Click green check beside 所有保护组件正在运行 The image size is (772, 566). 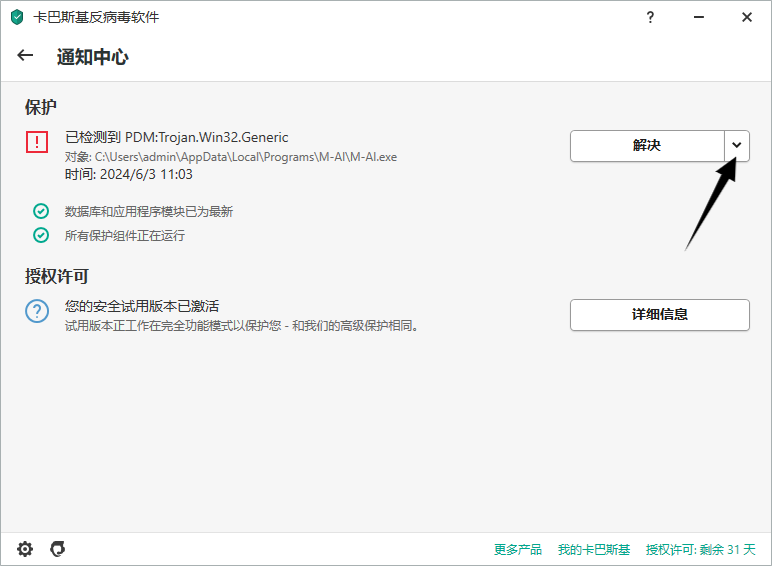pos(41,235)
